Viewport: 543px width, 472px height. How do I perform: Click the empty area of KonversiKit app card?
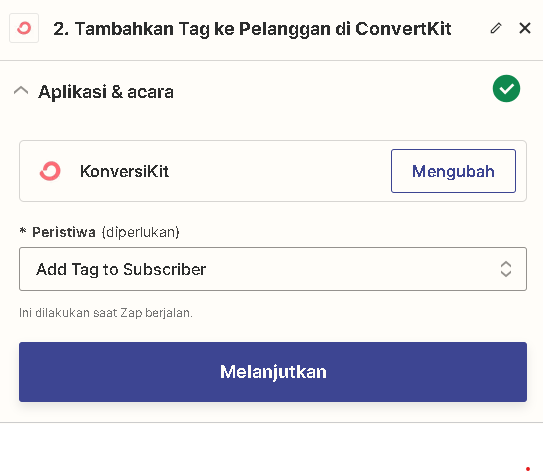(x=280, y=171)
